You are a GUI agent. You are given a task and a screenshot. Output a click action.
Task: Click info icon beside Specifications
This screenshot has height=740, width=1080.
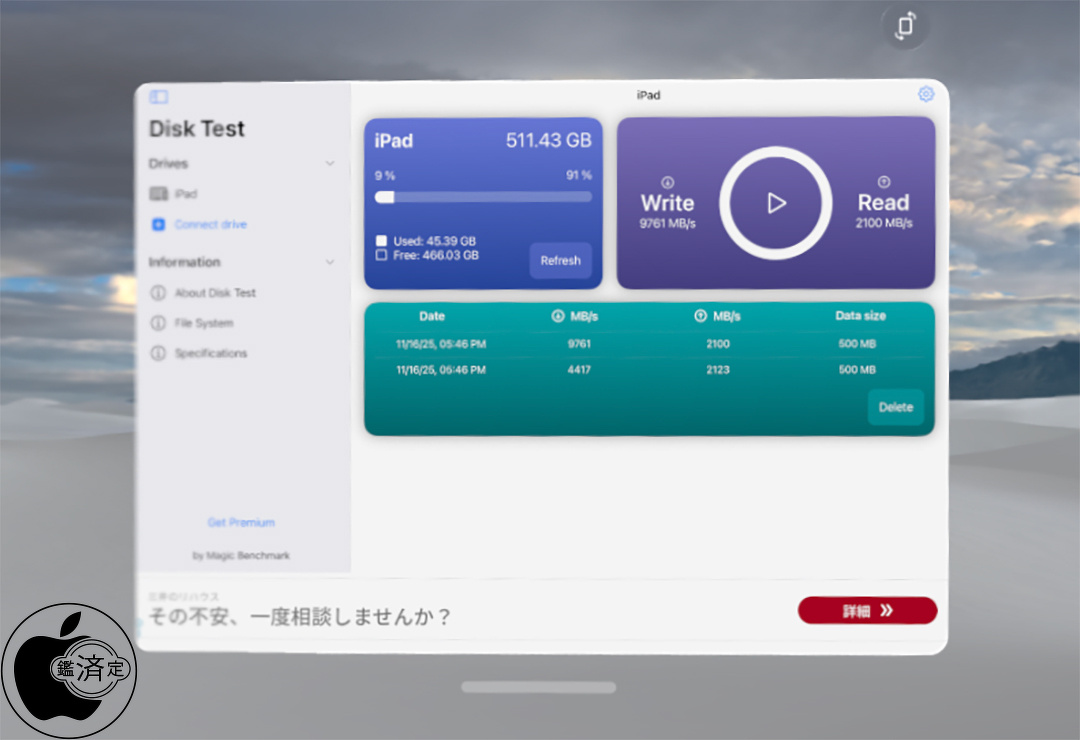click(x=158, y=354)
